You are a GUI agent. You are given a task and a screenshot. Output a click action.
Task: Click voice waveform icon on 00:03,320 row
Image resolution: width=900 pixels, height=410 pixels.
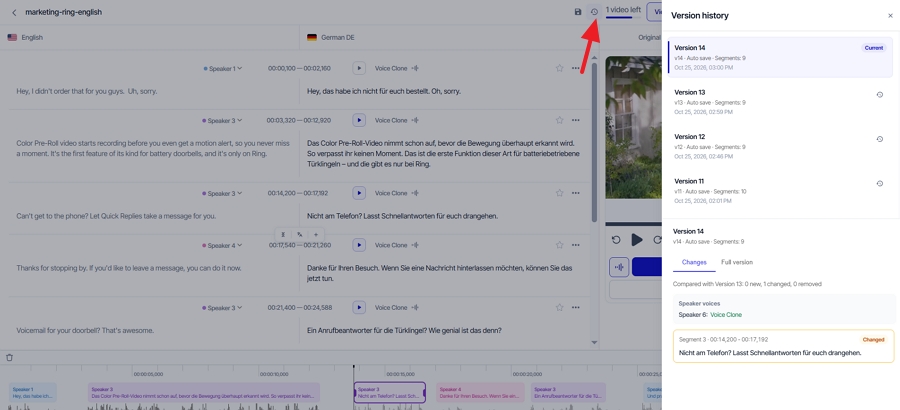pyautogui.click(x=415, y=121)
